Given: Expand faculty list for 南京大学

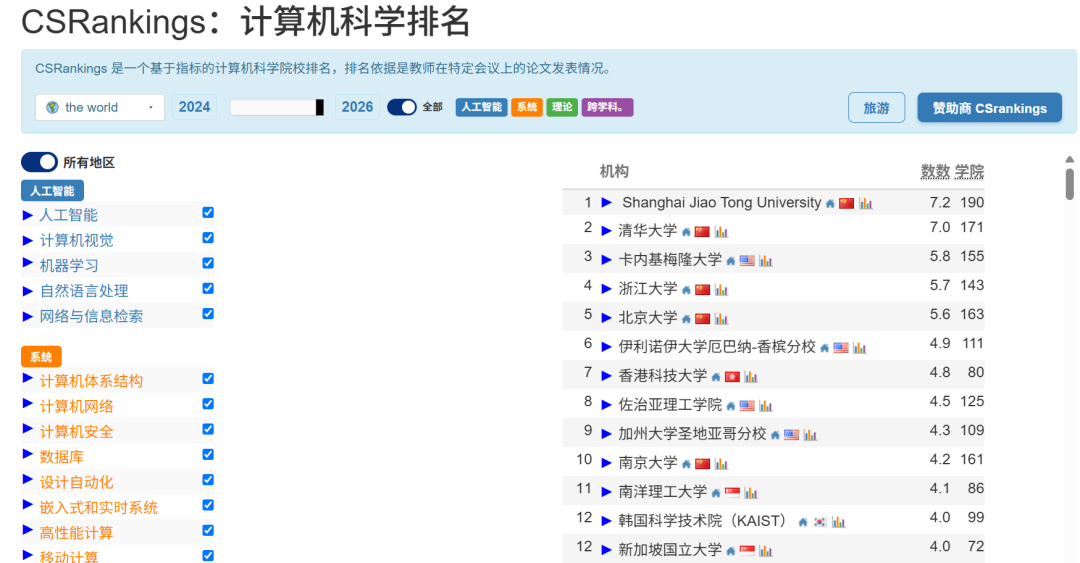Looking at the screenshot, I should tap(607, 462).
